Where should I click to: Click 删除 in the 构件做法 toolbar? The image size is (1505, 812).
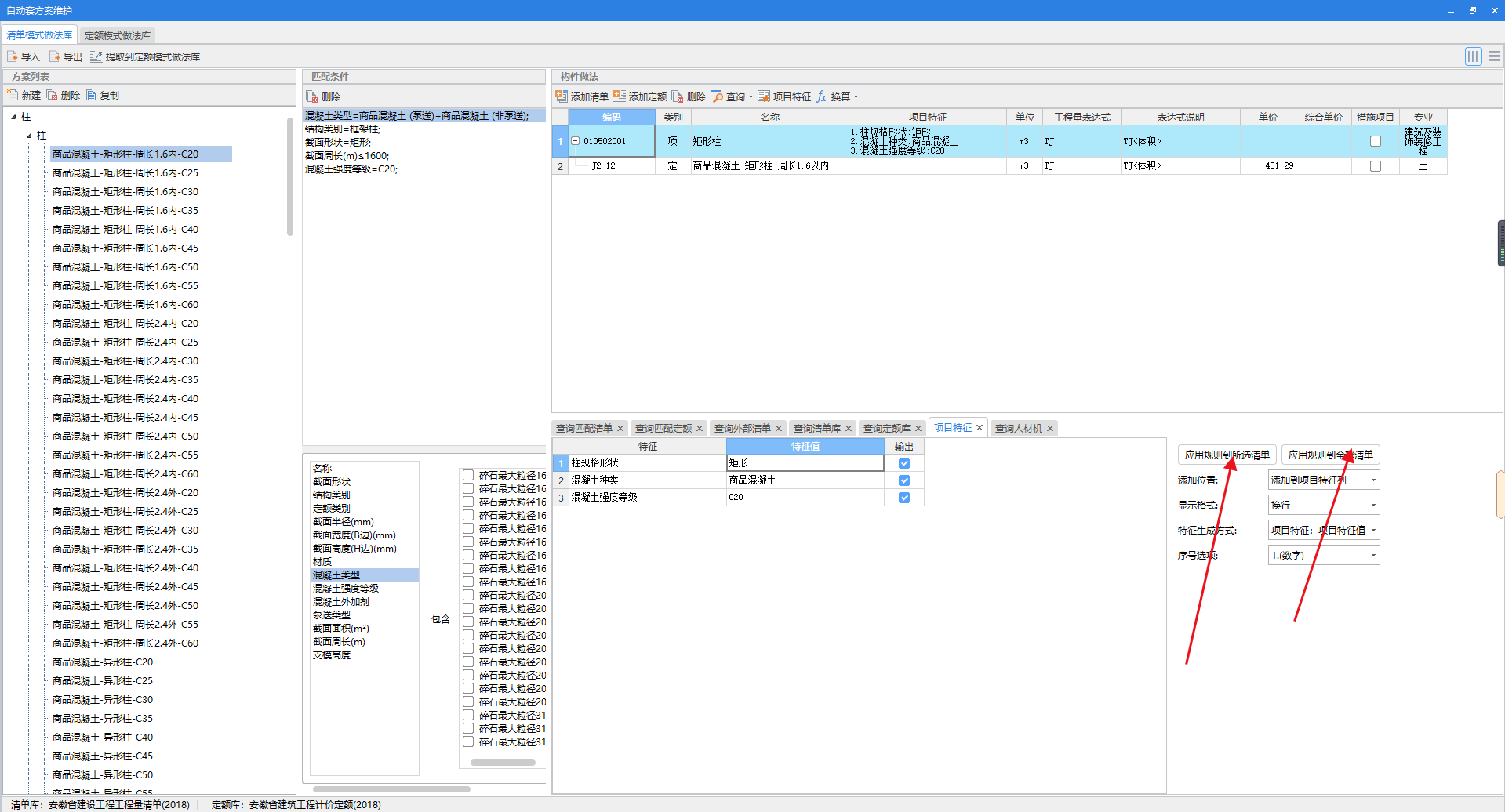coord(689,96)
